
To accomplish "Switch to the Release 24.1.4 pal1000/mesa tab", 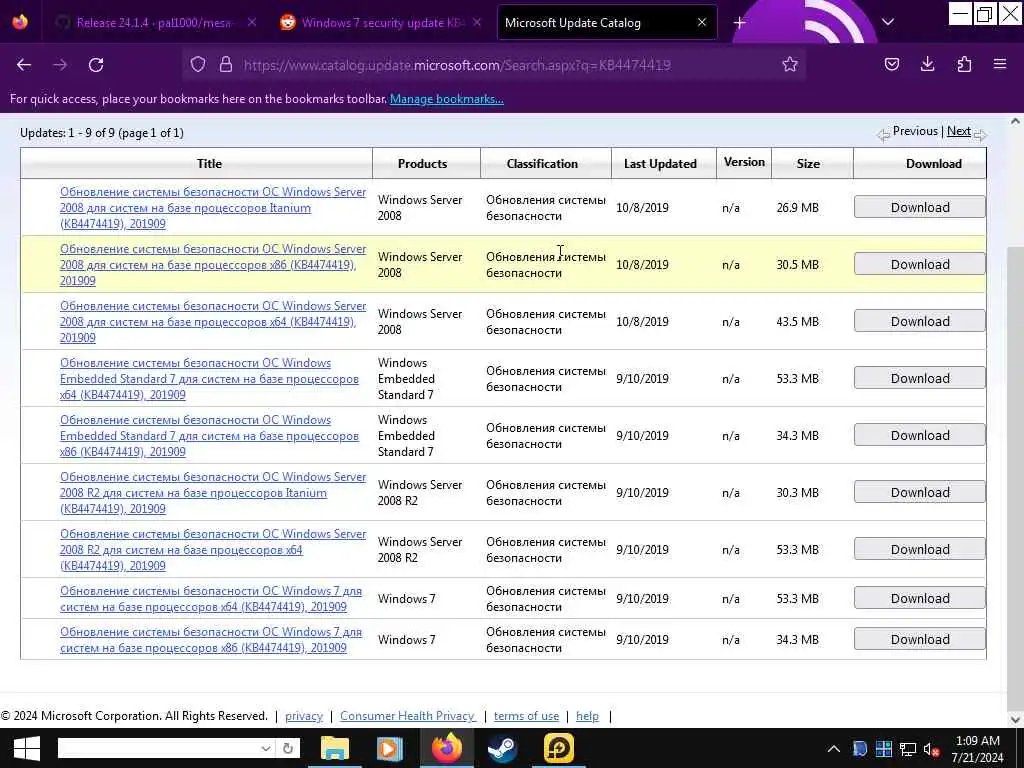I will pyautogui.click(x=153, y=23).
